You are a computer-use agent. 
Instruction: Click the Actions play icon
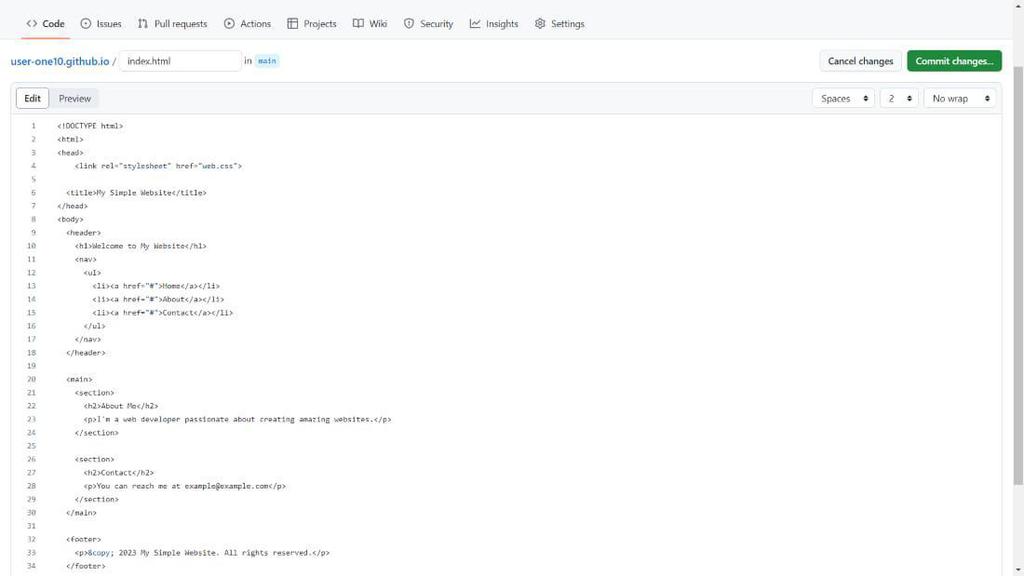pyautogui.click(x=229, y=24)
